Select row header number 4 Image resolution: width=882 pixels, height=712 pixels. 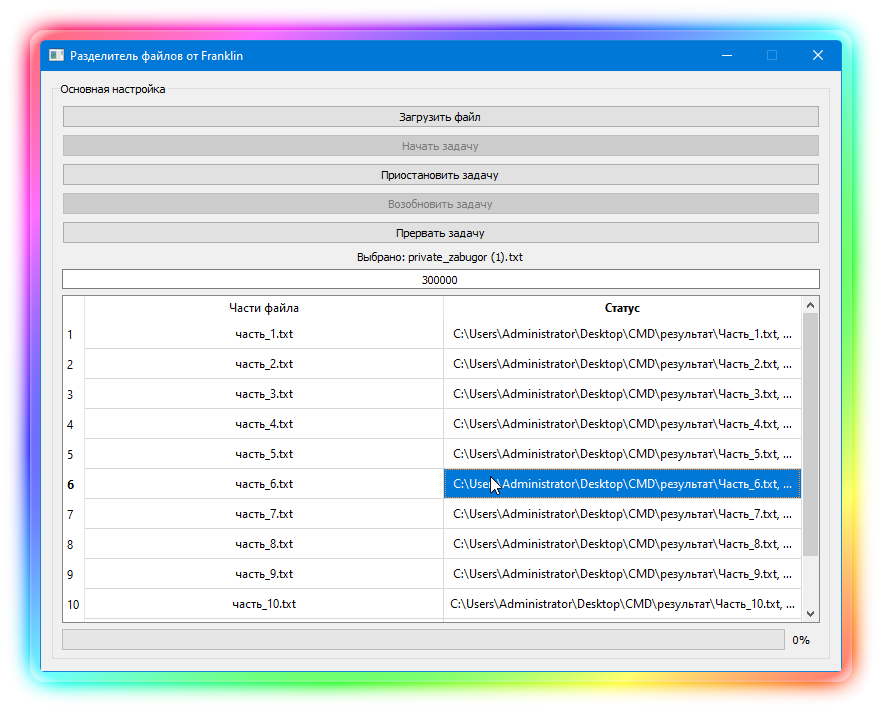coord(73,425)
